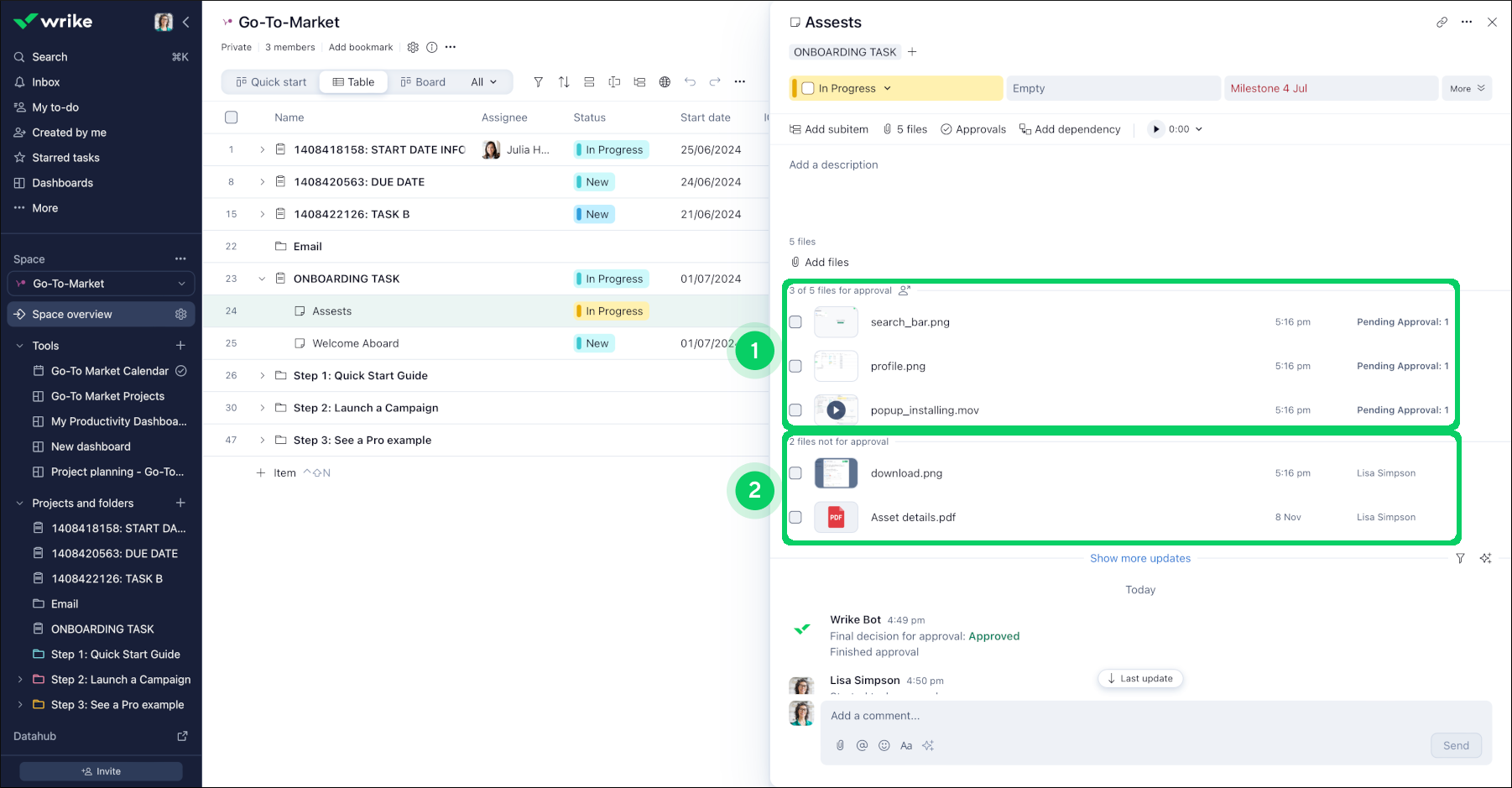Screen dimensions: 1512x788
Task: Click the plus icon next to Tools
Action: click(180, 346)
